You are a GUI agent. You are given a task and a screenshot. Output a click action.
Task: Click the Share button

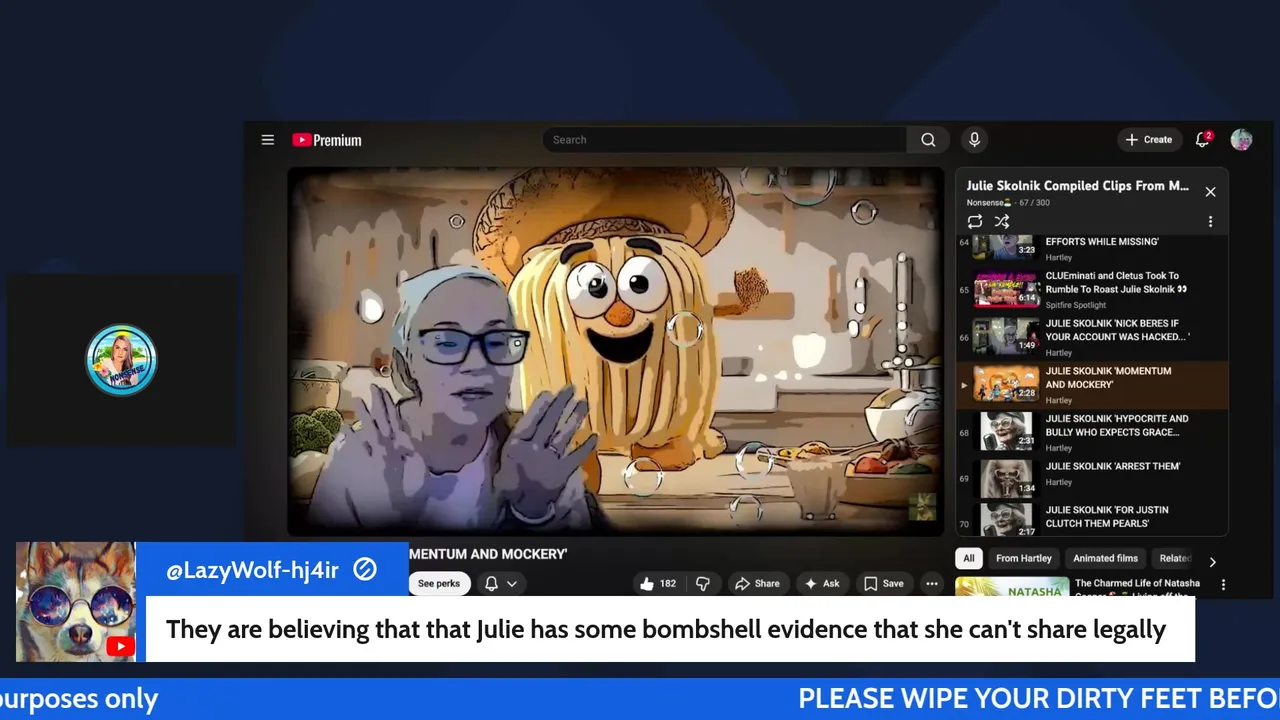[757, 583]
